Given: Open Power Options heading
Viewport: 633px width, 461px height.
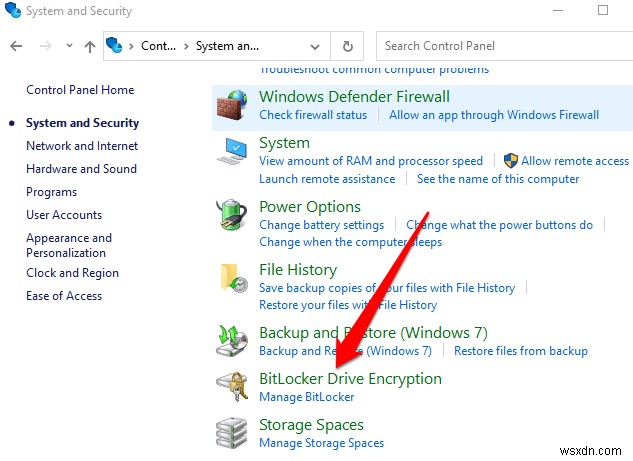Looking at the screenshot, I should 310,207.
